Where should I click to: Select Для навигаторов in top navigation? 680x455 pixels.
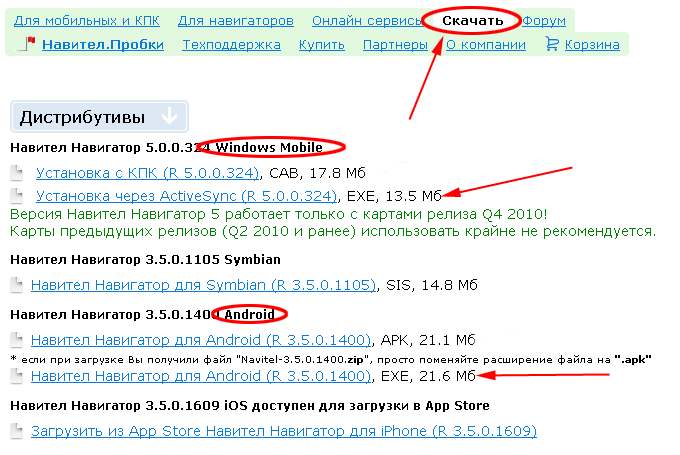coord(236,20)
